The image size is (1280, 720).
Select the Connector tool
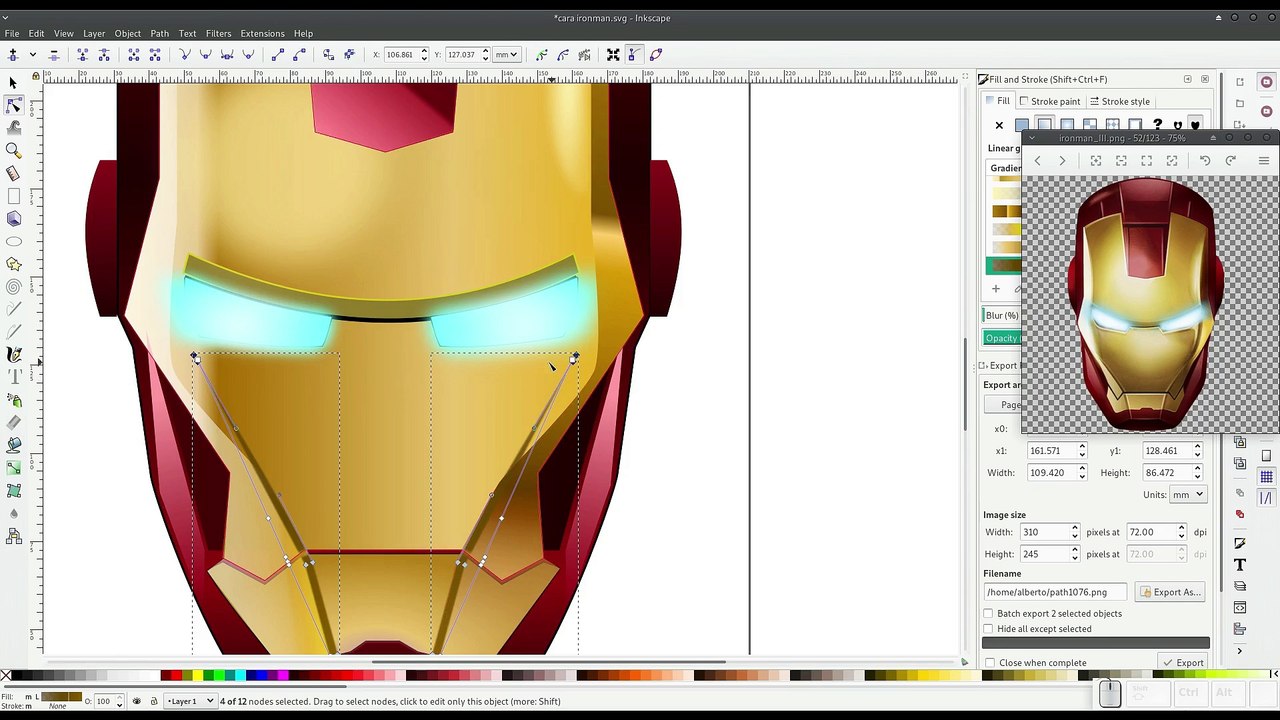(13, 537)
